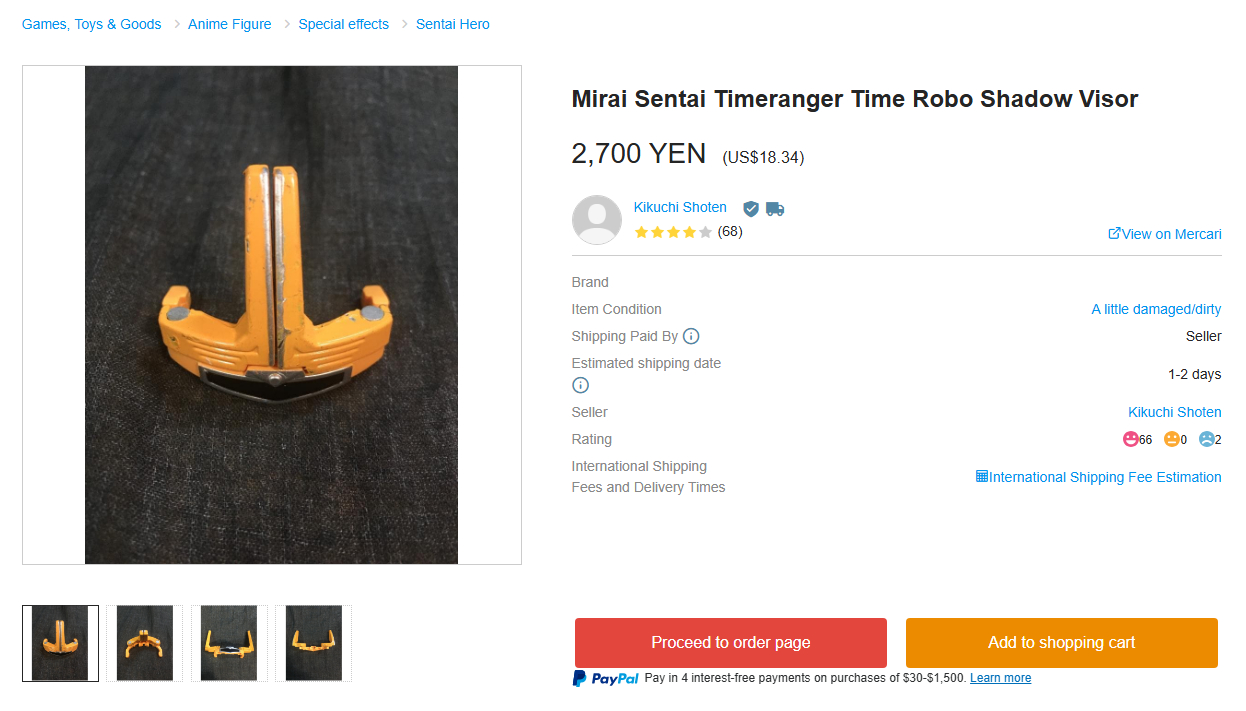Image resolution: width=1246 pixels, height=711 pixels.
Task: Navigate to Sentai Hero breadcrumb
Action: pyautogui.click(x=452, y=24)
